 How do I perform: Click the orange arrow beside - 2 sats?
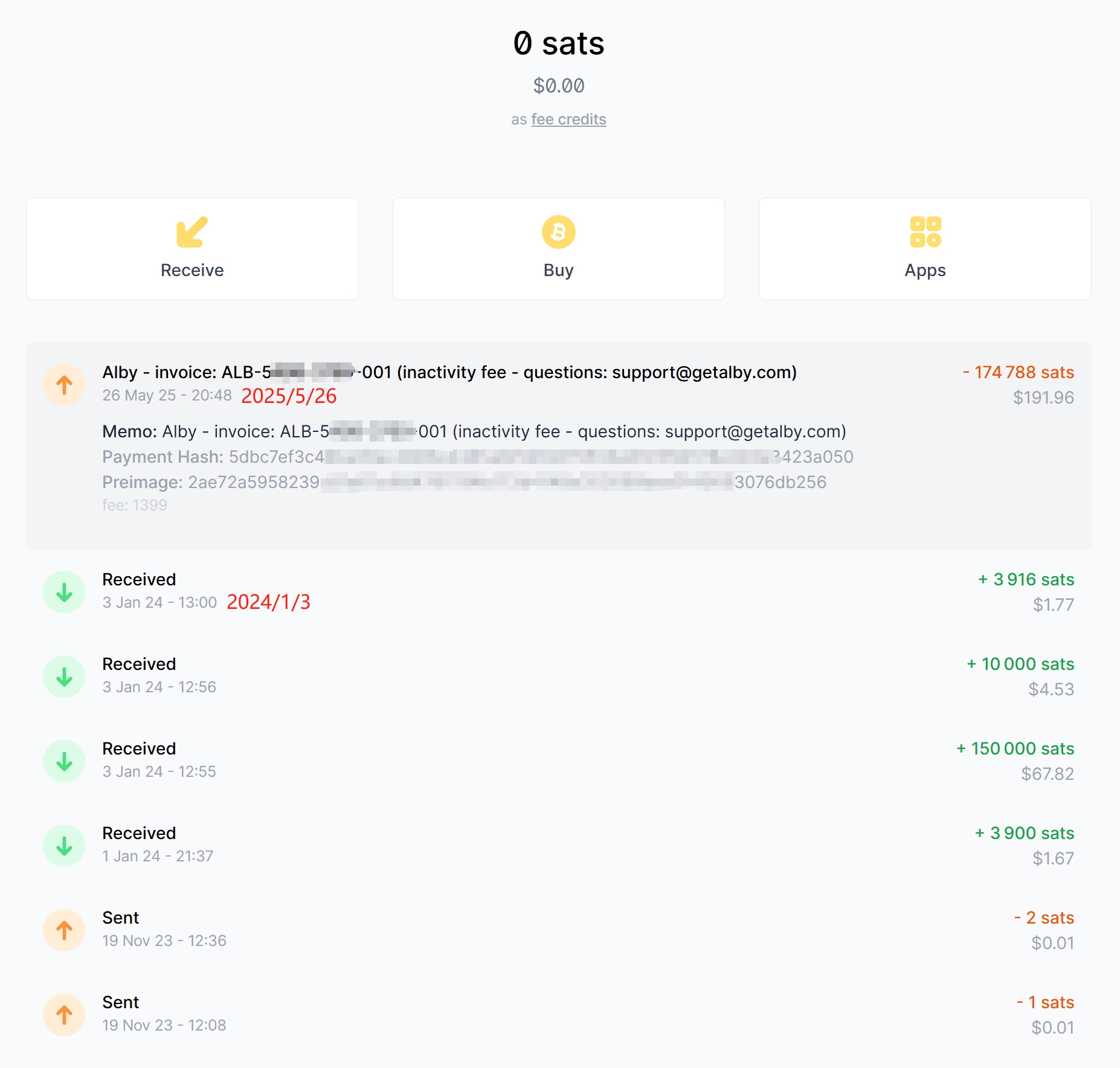[64, 930]
